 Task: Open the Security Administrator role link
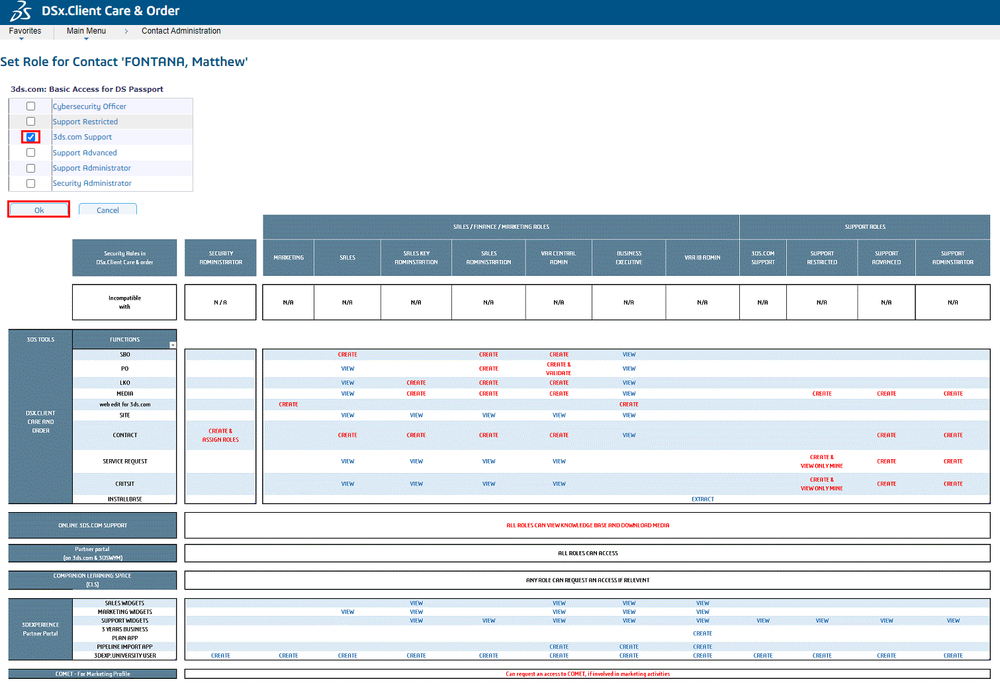92,184
